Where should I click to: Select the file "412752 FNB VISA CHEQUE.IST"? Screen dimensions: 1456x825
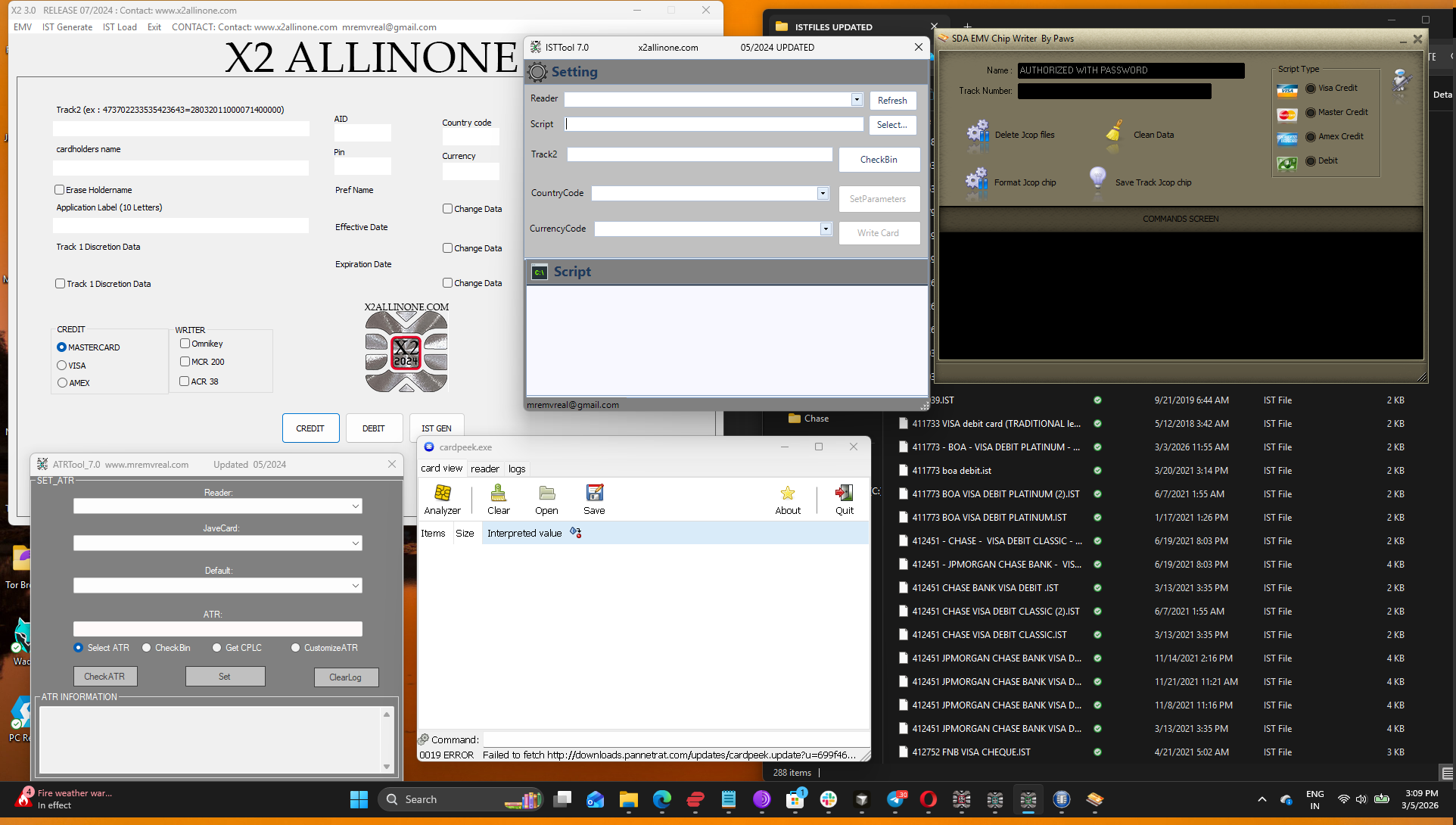tap(971, 752)
